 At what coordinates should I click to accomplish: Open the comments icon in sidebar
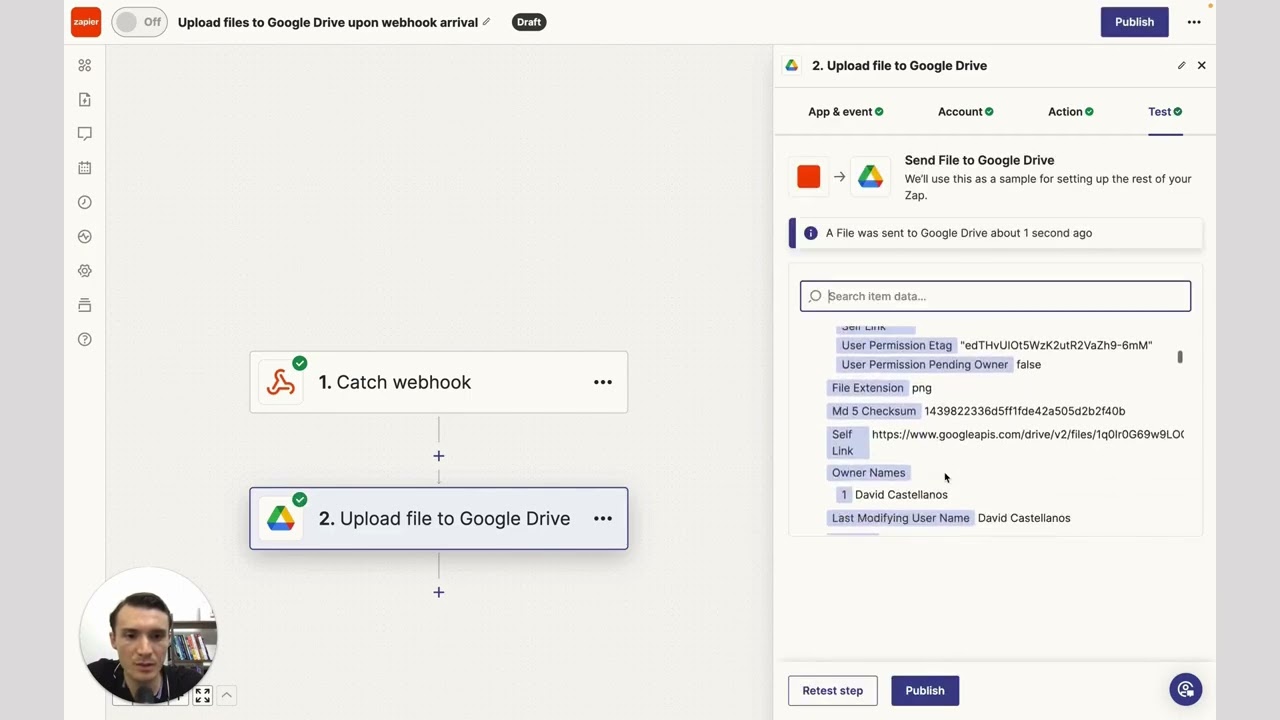(x=85, y=133)
